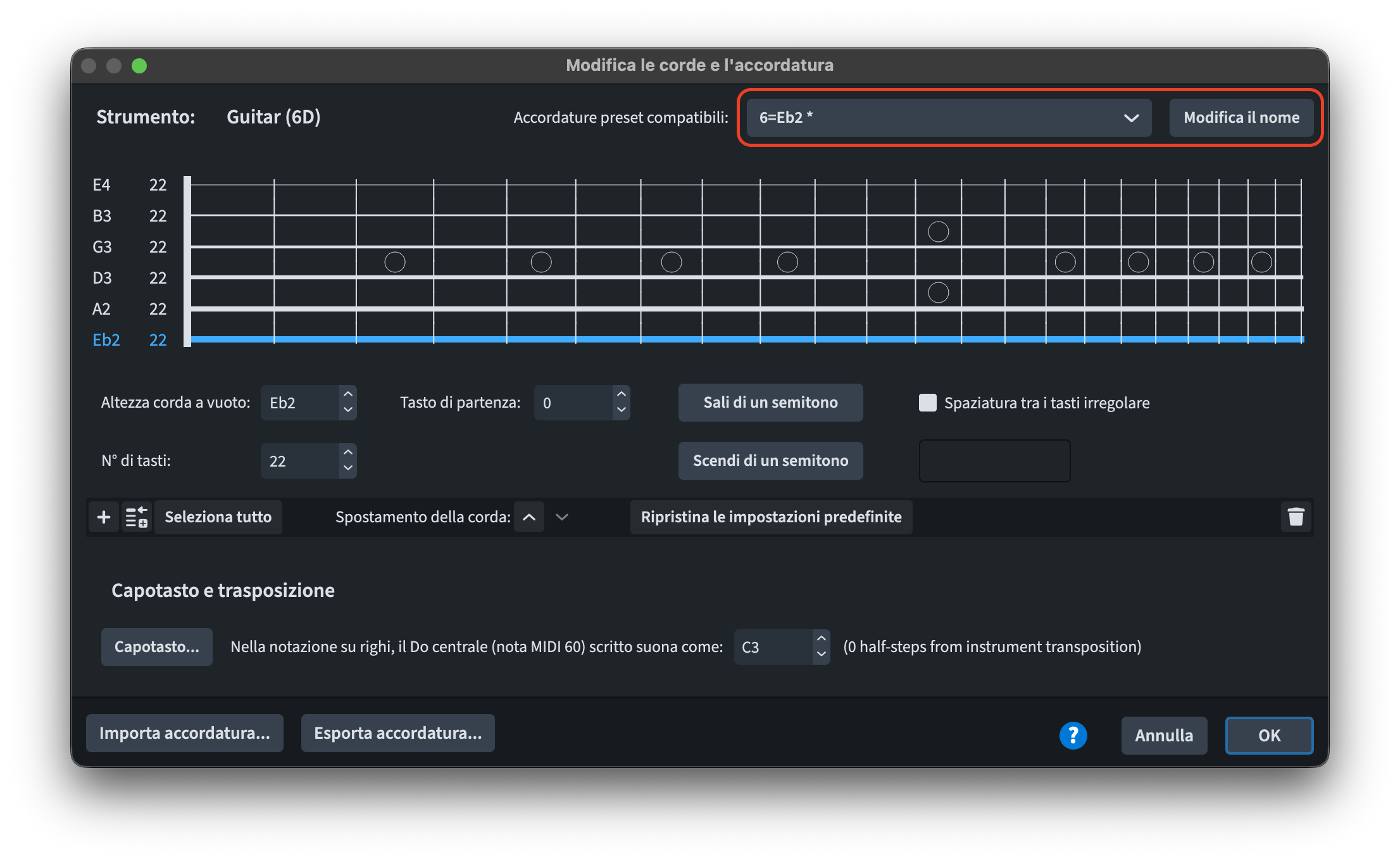
Task: Decrease number of frets stepper down
Action: [348, 468]
